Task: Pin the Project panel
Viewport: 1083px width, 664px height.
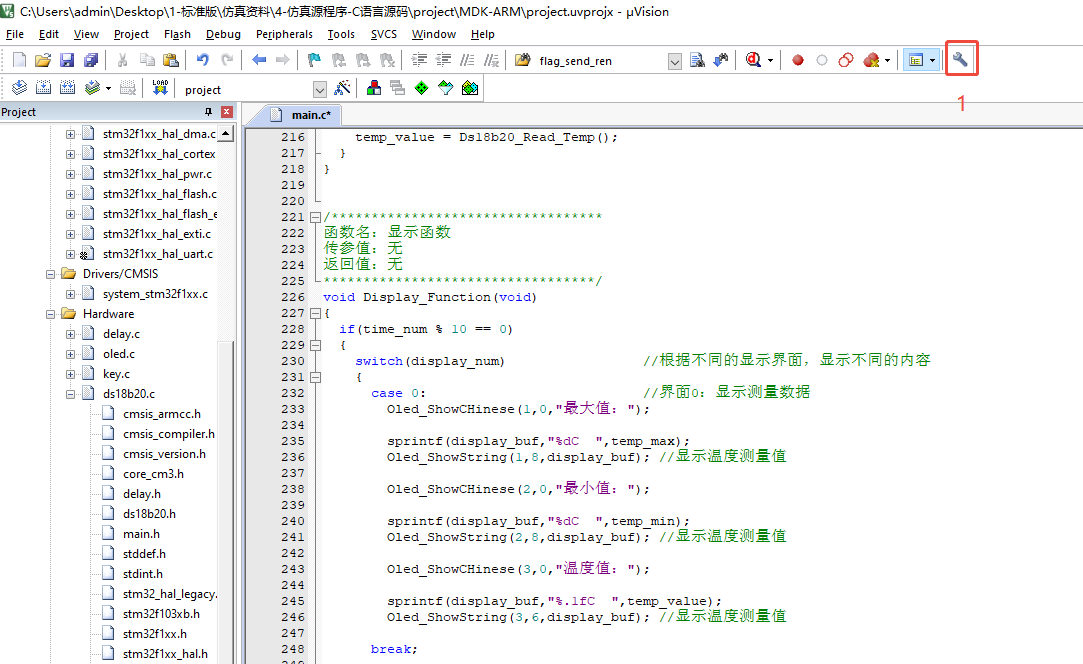Action: coord(208,112)
